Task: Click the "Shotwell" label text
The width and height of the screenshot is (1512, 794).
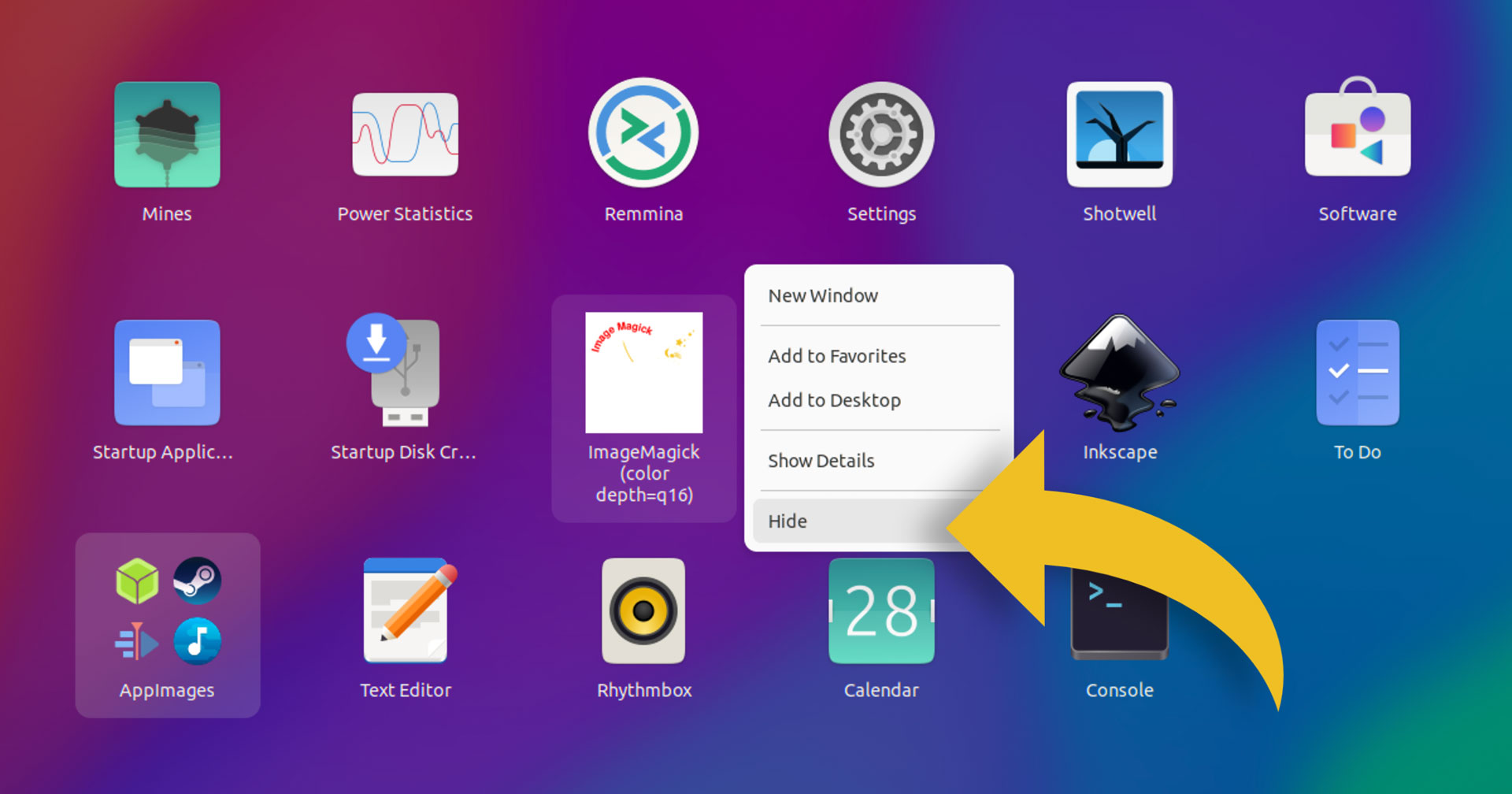Action: [x=1119, y=213]
